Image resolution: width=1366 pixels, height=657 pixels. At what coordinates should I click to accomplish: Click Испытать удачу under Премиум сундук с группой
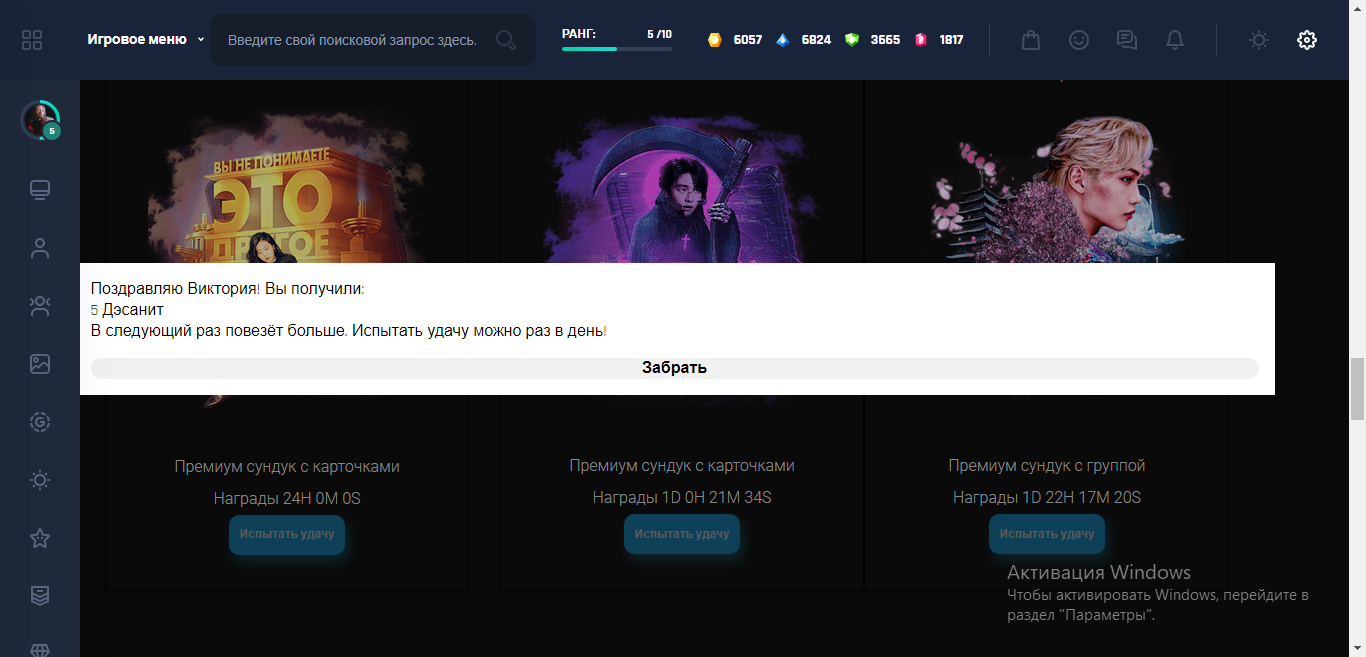coord(1046,534)
